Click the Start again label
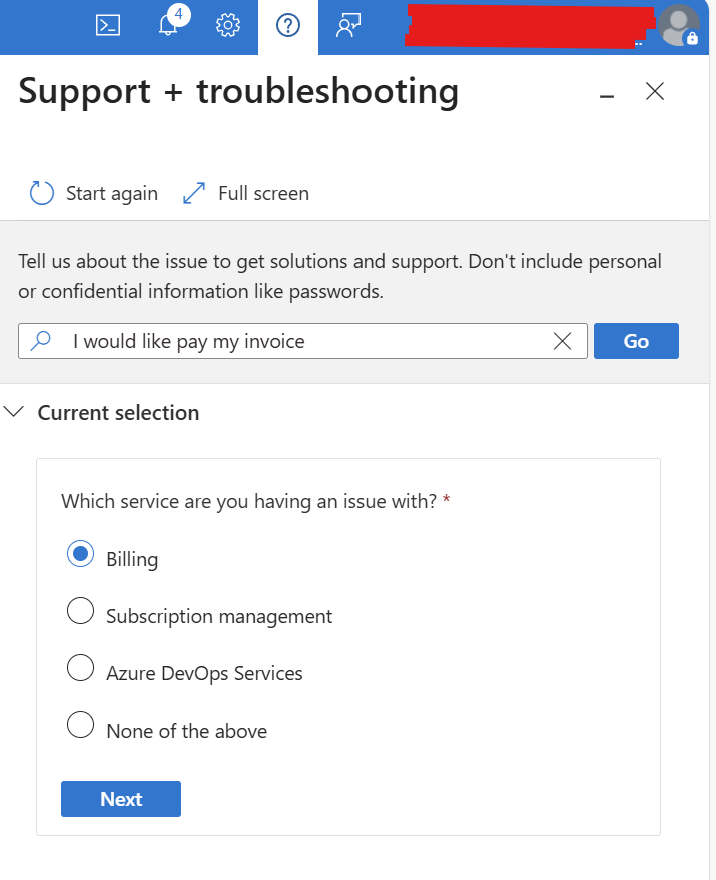 112,194
